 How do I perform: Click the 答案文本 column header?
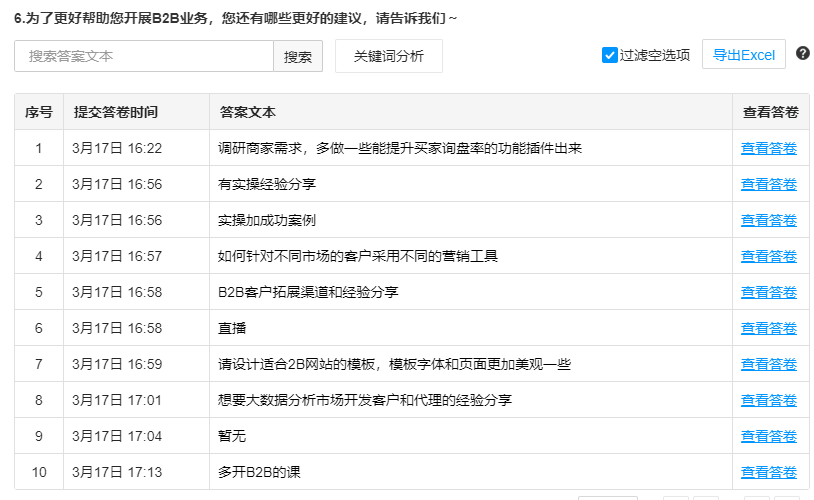click(471, 112)
